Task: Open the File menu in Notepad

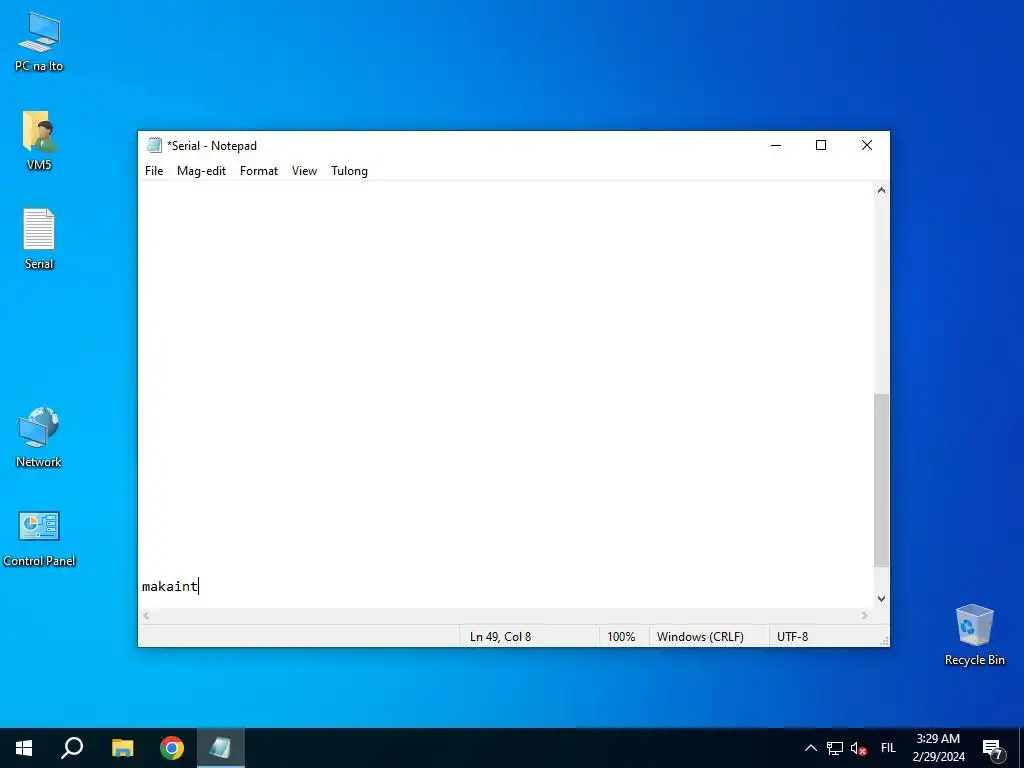Action: (154, 171)
